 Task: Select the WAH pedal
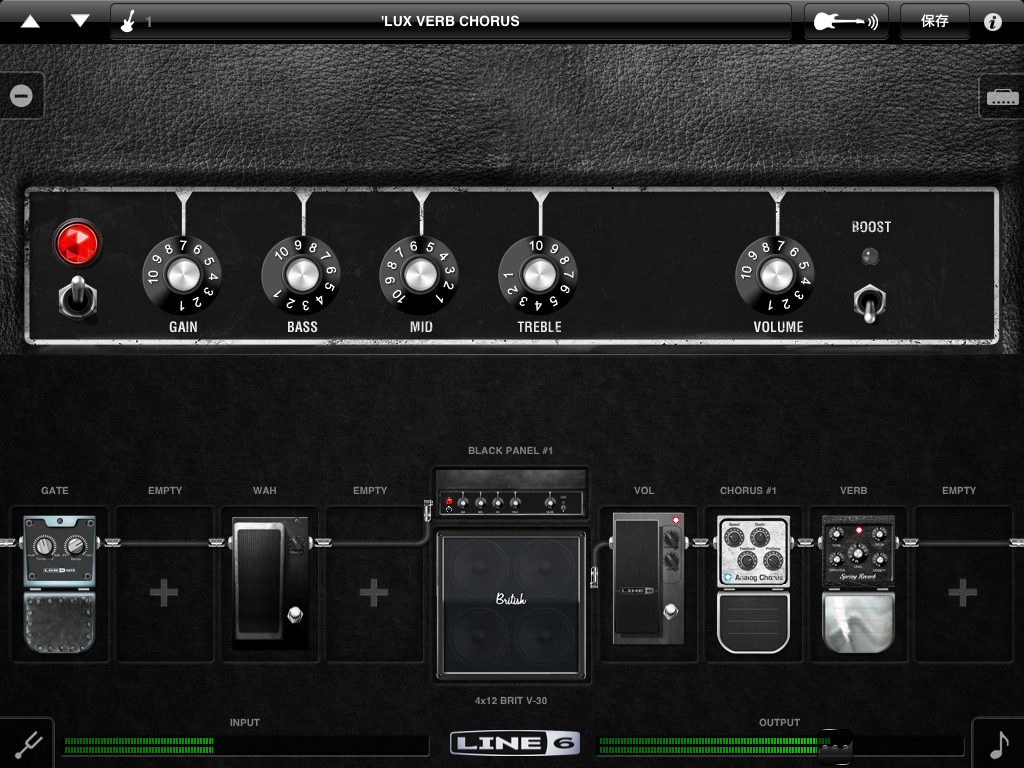pos(270,583)
